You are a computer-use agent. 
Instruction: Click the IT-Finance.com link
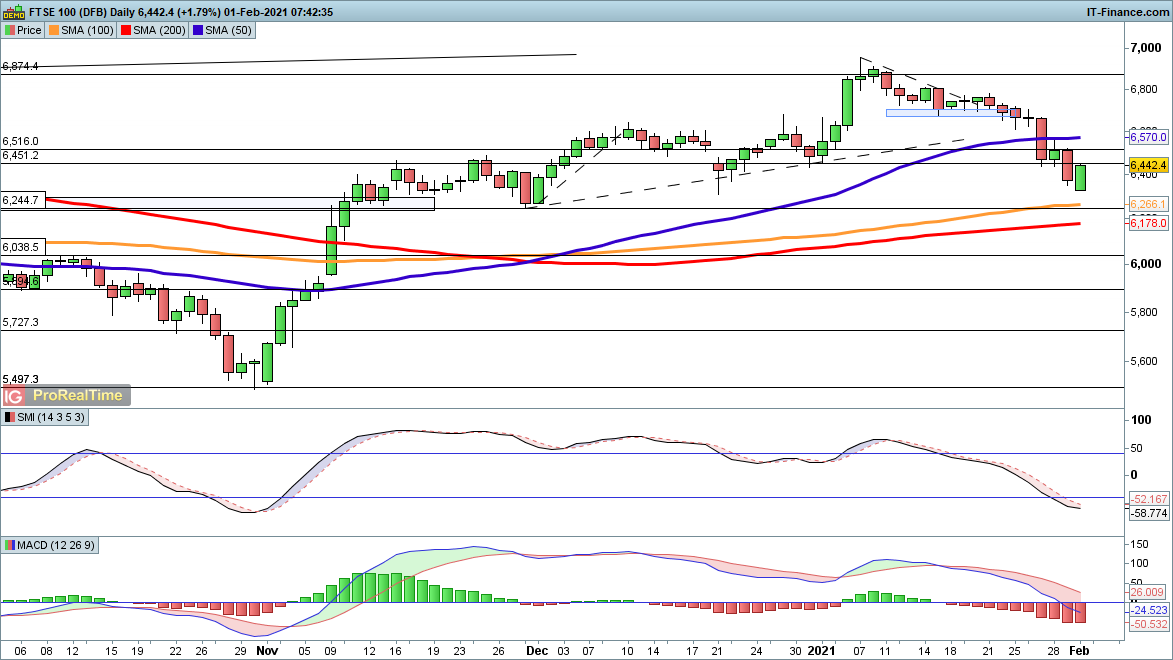coord(1126,12)
